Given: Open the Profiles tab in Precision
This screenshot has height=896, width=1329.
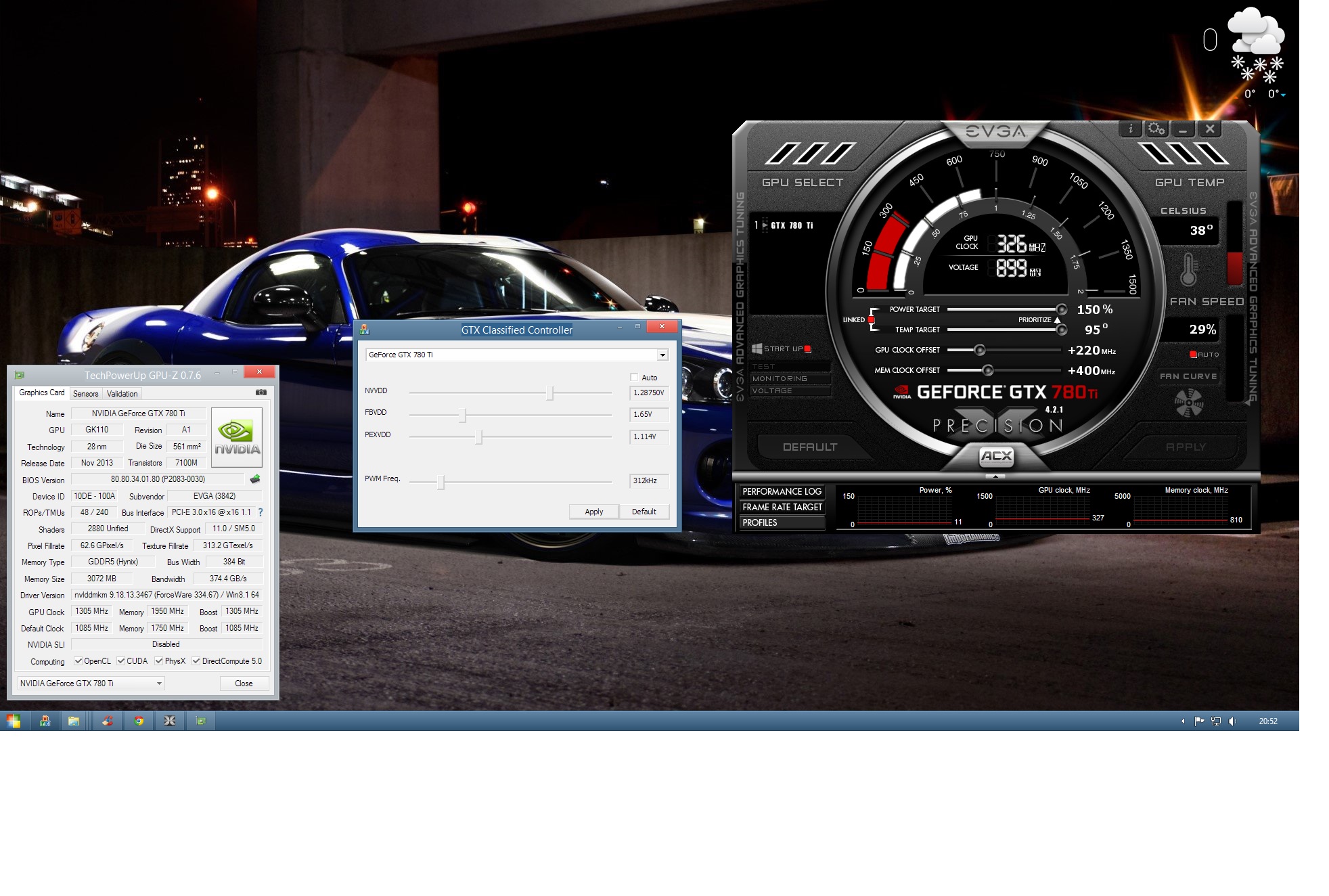Looking at the screenshot, I should [782, 522].
